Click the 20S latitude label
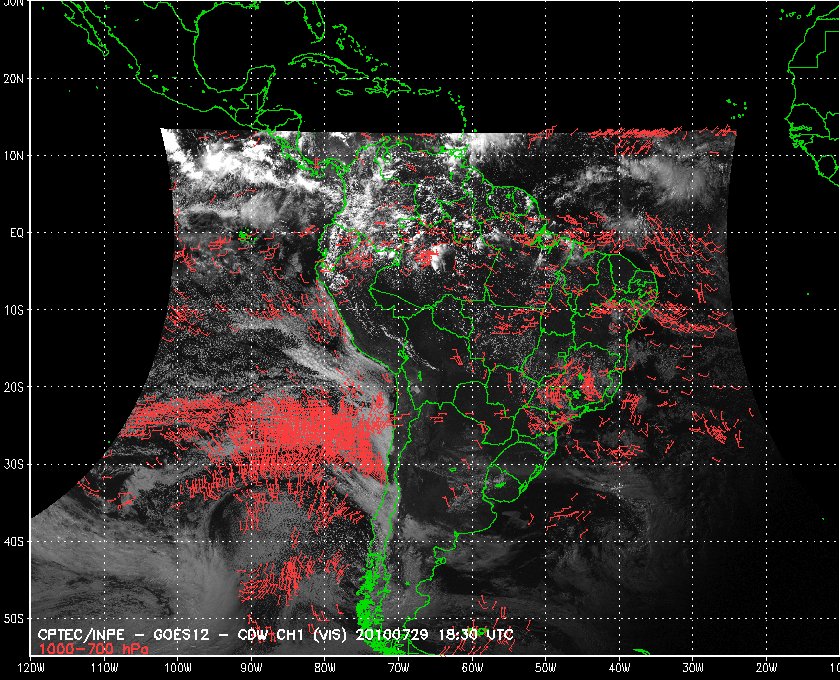840x680 pixels. point(13,387)
